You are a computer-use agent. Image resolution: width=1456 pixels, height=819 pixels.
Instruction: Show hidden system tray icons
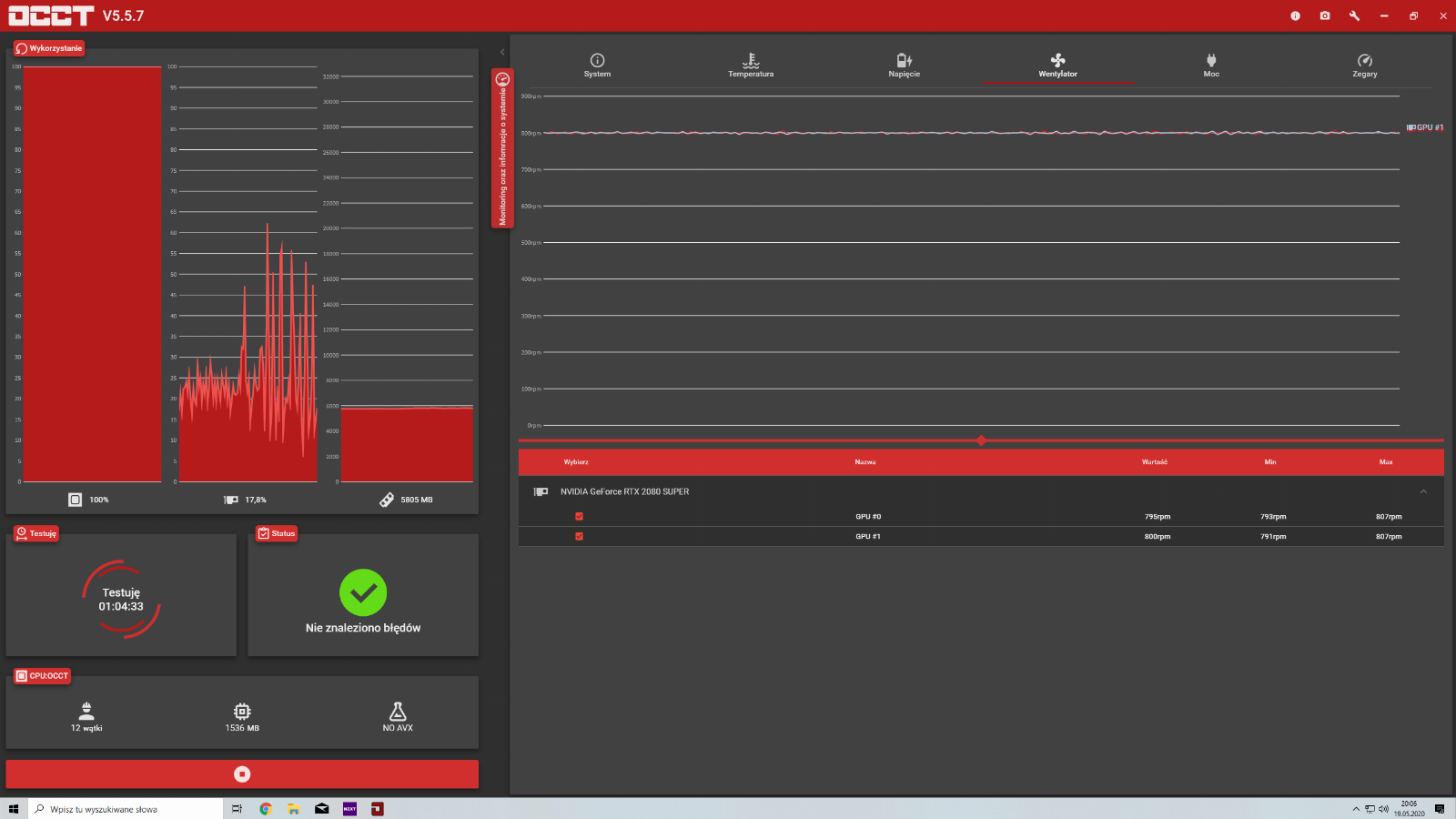coord(1356,809)
